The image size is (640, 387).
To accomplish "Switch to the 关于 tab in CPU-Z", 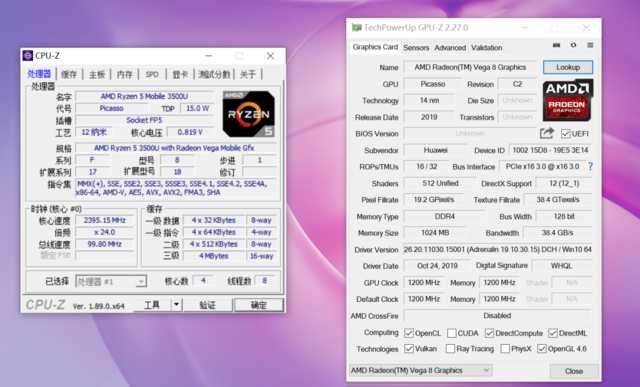I will click(248, 74).
